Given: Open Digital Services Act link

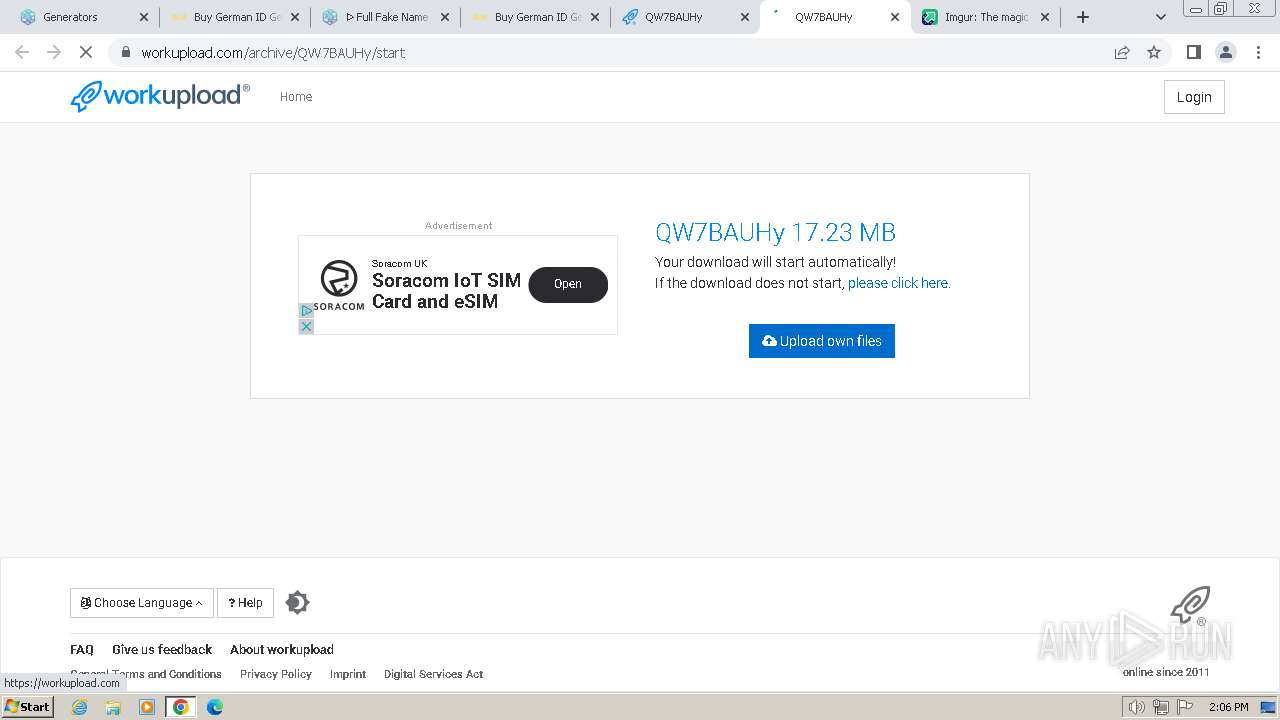Looking at the screenshot, I should tap(433, 674).
